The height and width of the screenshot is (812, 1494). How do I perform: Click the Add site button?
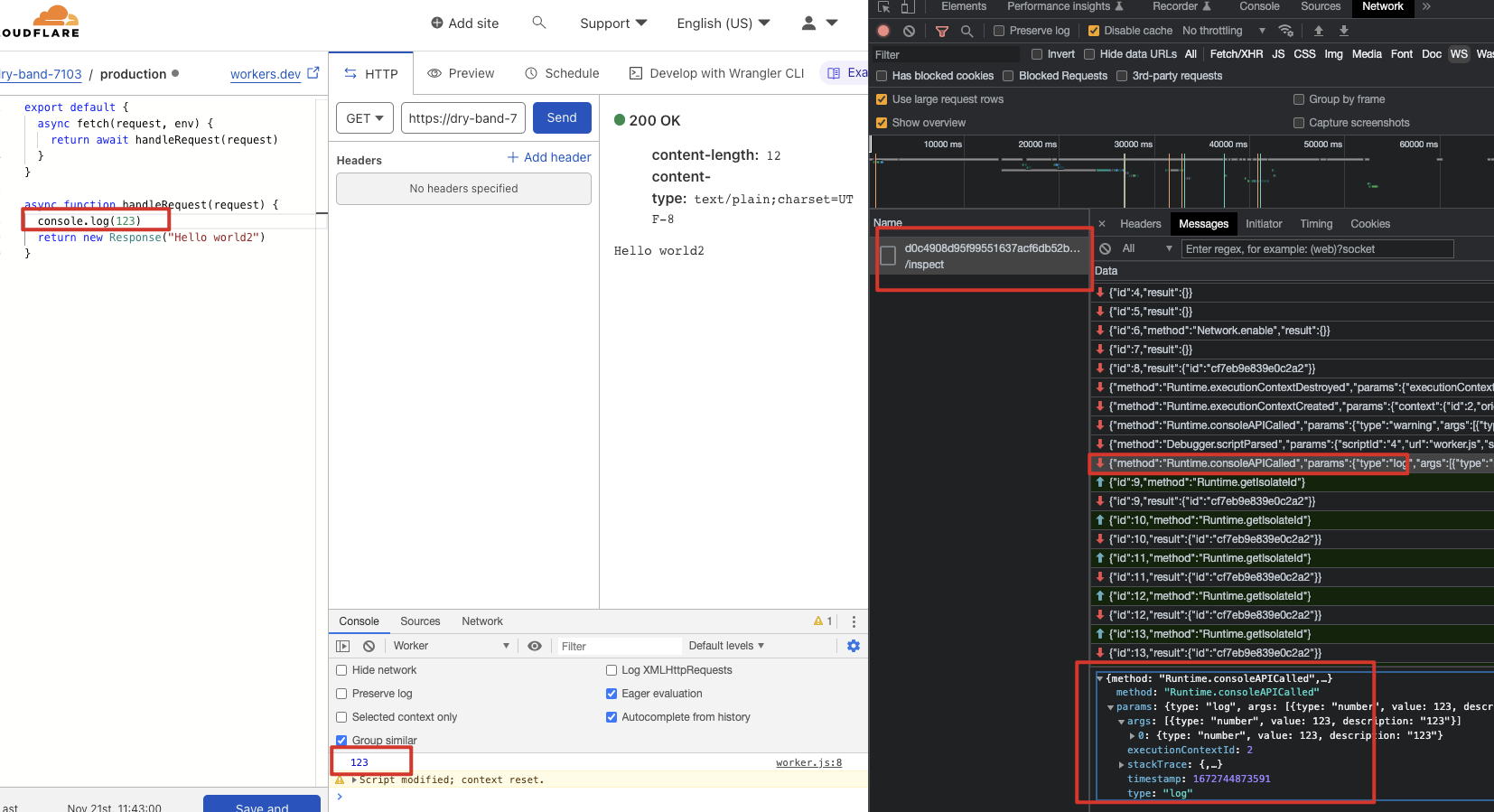point(464,23)
